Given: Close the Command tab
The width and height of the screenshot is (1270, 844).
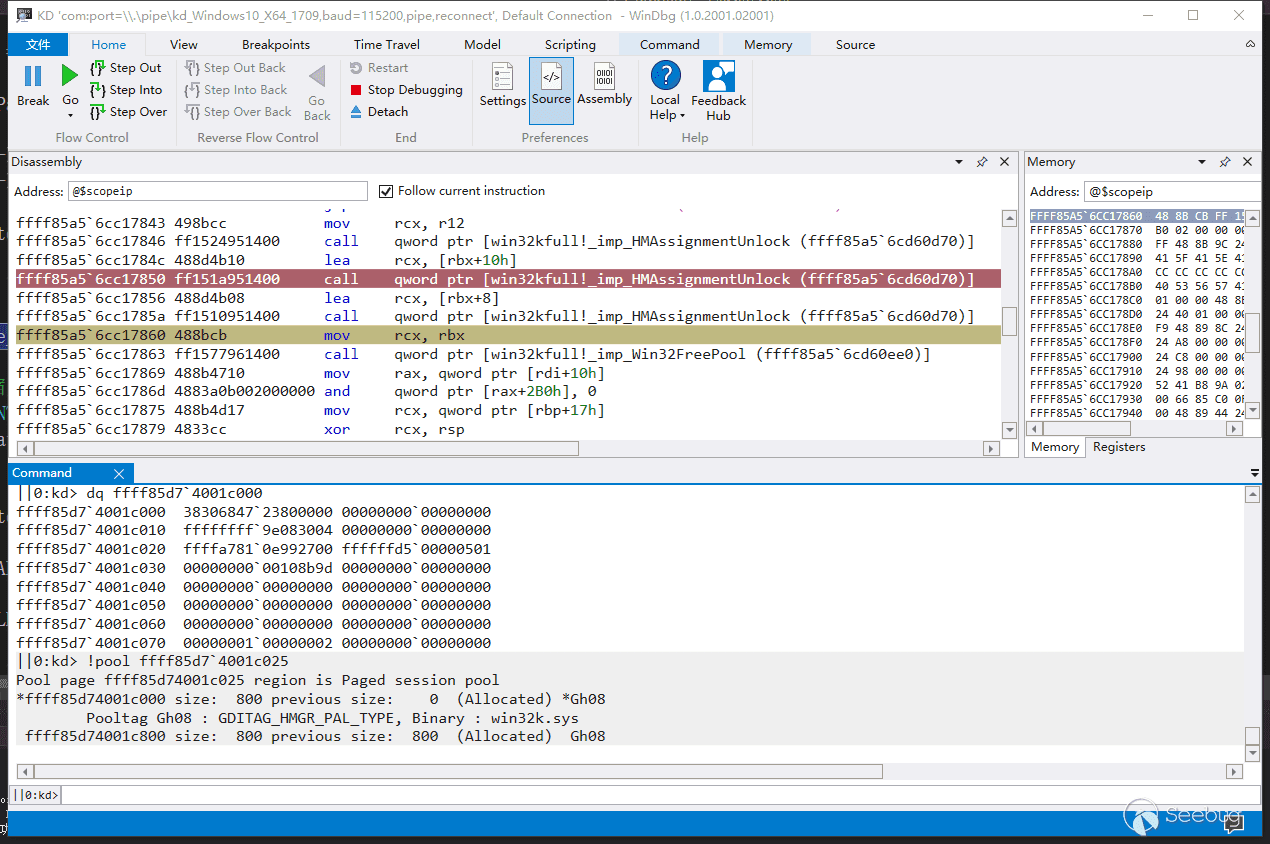Looking at the screenshot, I should click(119, 473).
